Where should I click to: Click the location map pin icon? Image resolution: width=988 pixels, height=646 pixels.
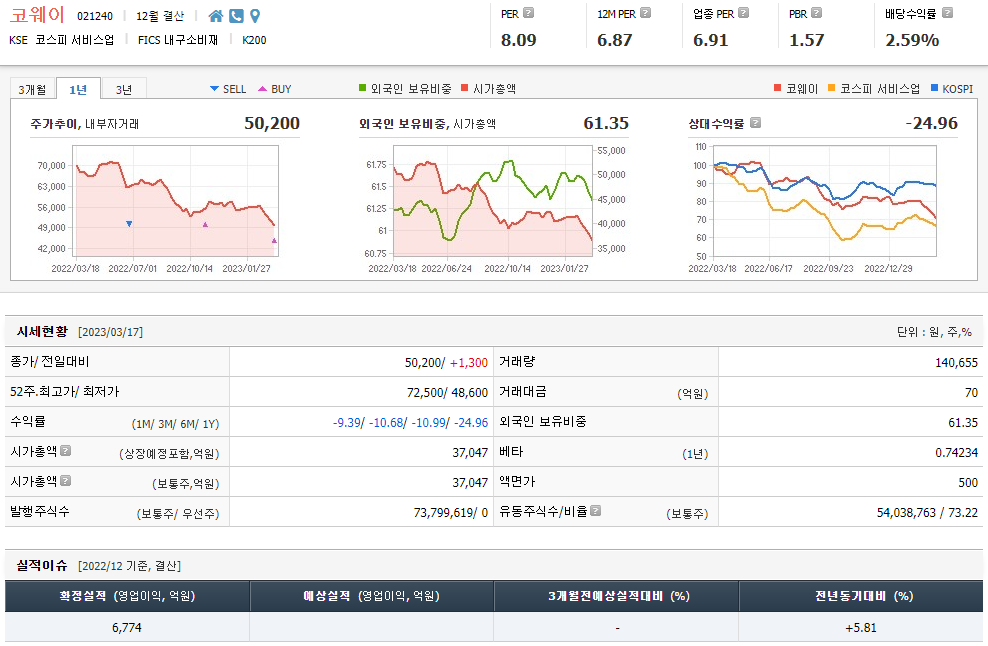[255, 16]
